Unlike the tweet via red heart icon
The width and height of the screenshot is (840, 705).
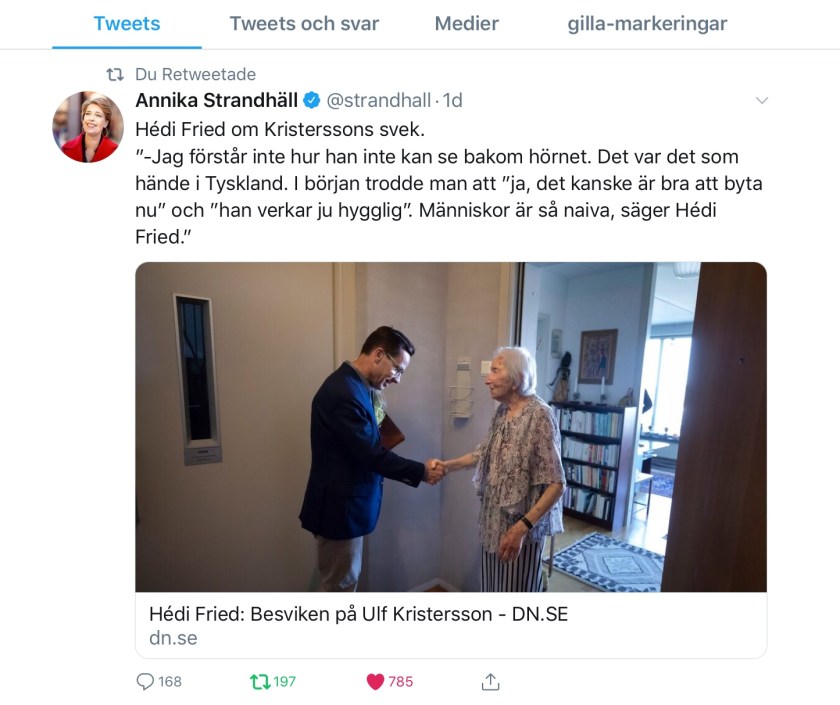375,681
